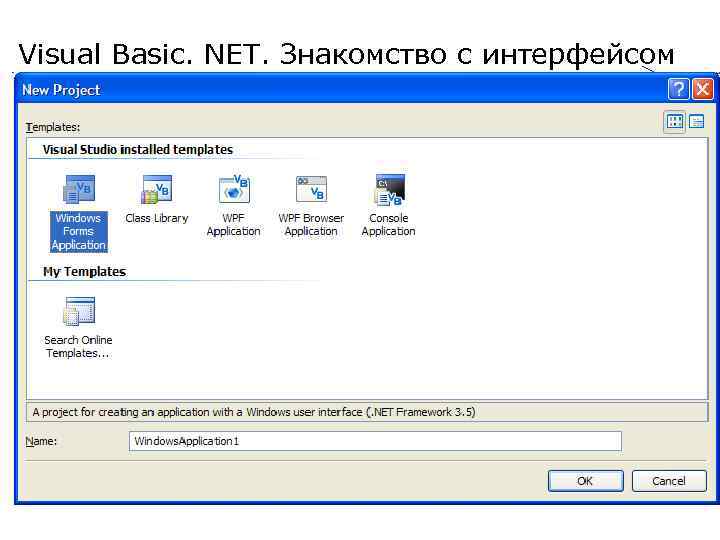This screenshot has width=720, height=540.
Task: Cancel the New Project dialog
Action: (x=669, y=481)
